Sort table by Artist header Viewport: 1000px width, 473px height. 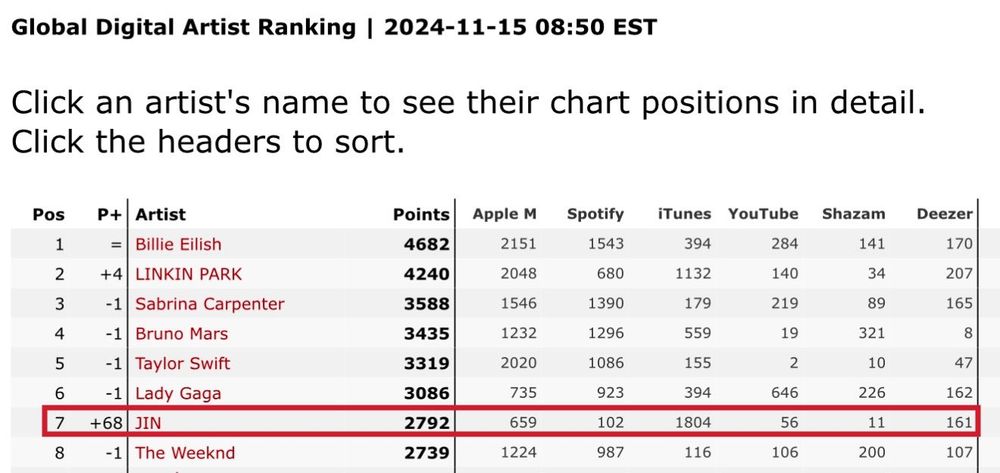160,214
